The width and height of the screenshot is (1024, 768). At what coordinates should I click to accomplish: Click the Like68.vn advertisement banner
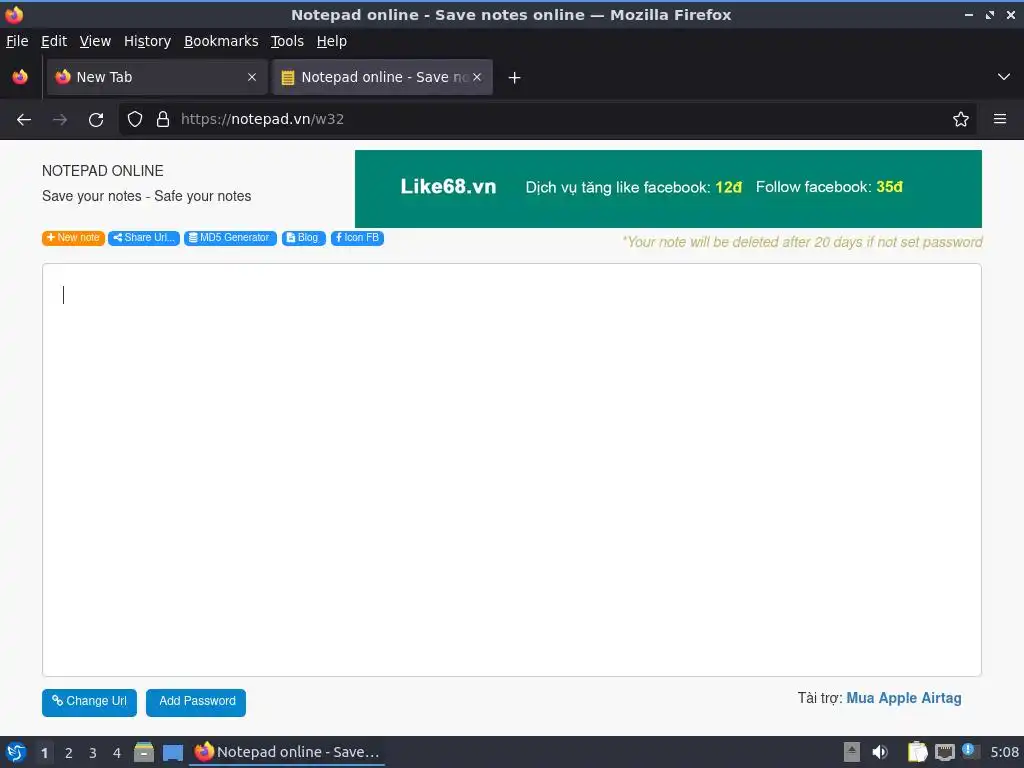(x=668, y=189)
